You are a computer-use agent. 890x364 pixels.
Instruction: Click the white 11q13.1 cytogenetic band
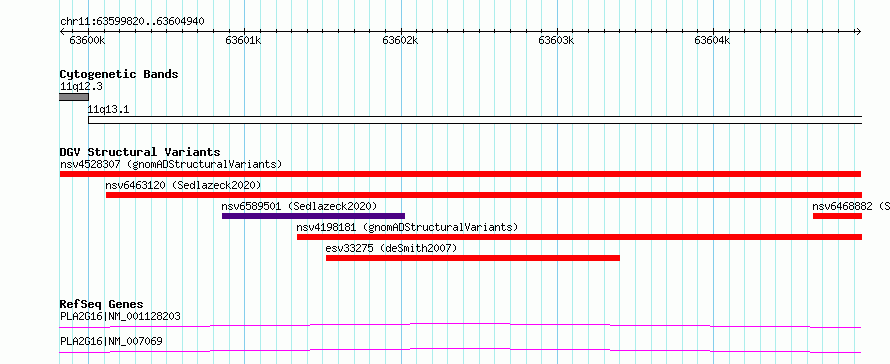(475, 120)
